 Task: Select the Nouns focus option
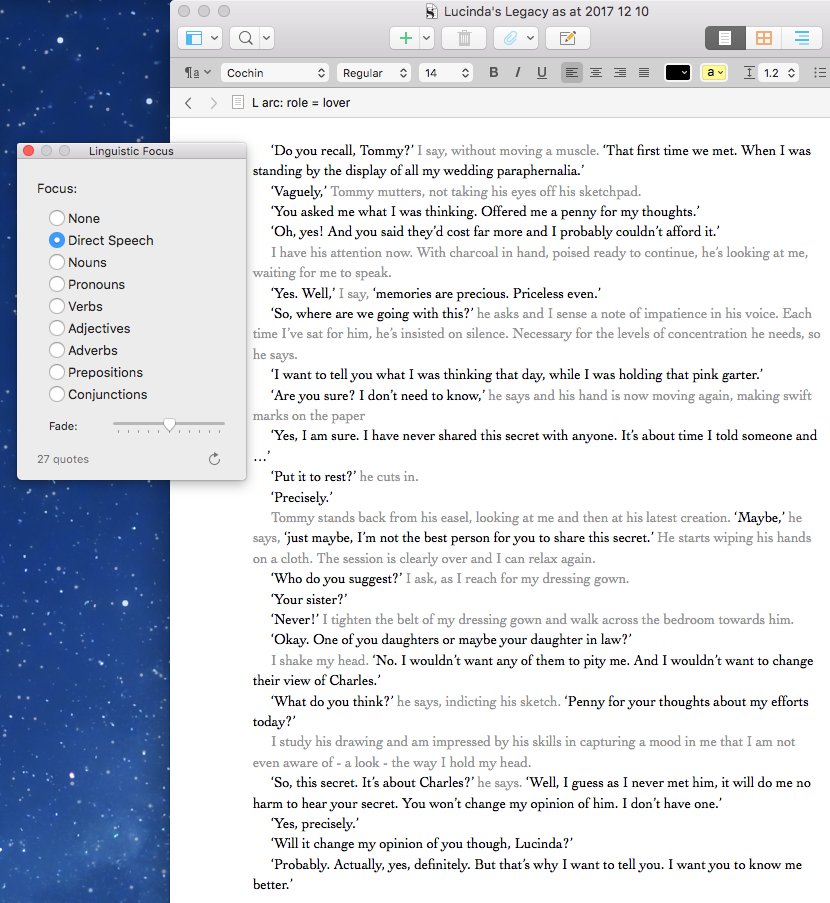click(56, 262)
